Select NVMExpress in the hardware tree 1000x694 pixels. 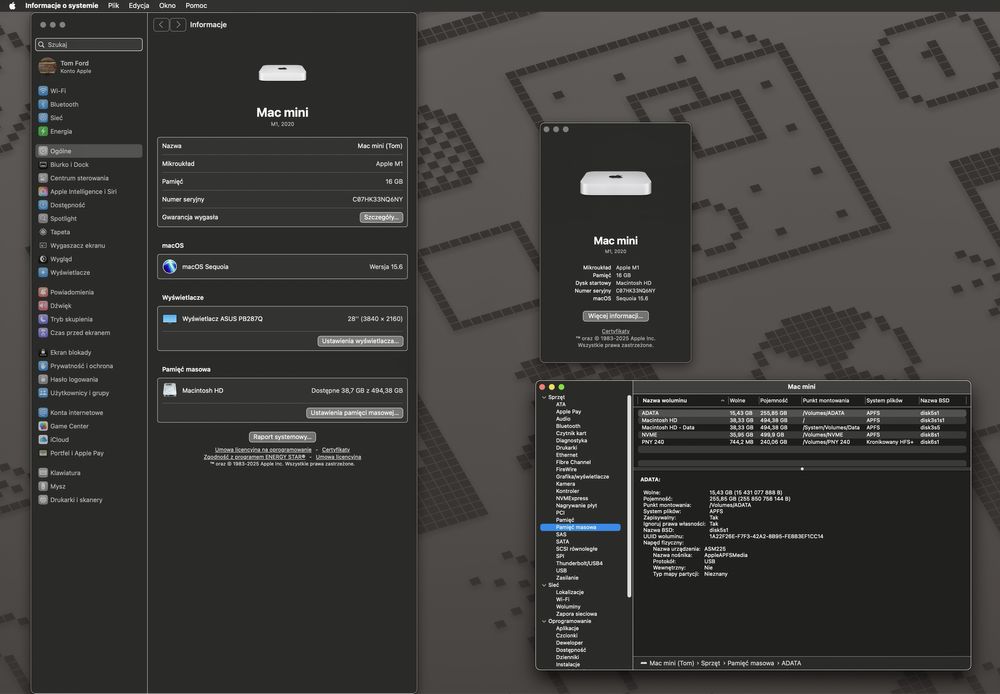[x=571, y=498]
